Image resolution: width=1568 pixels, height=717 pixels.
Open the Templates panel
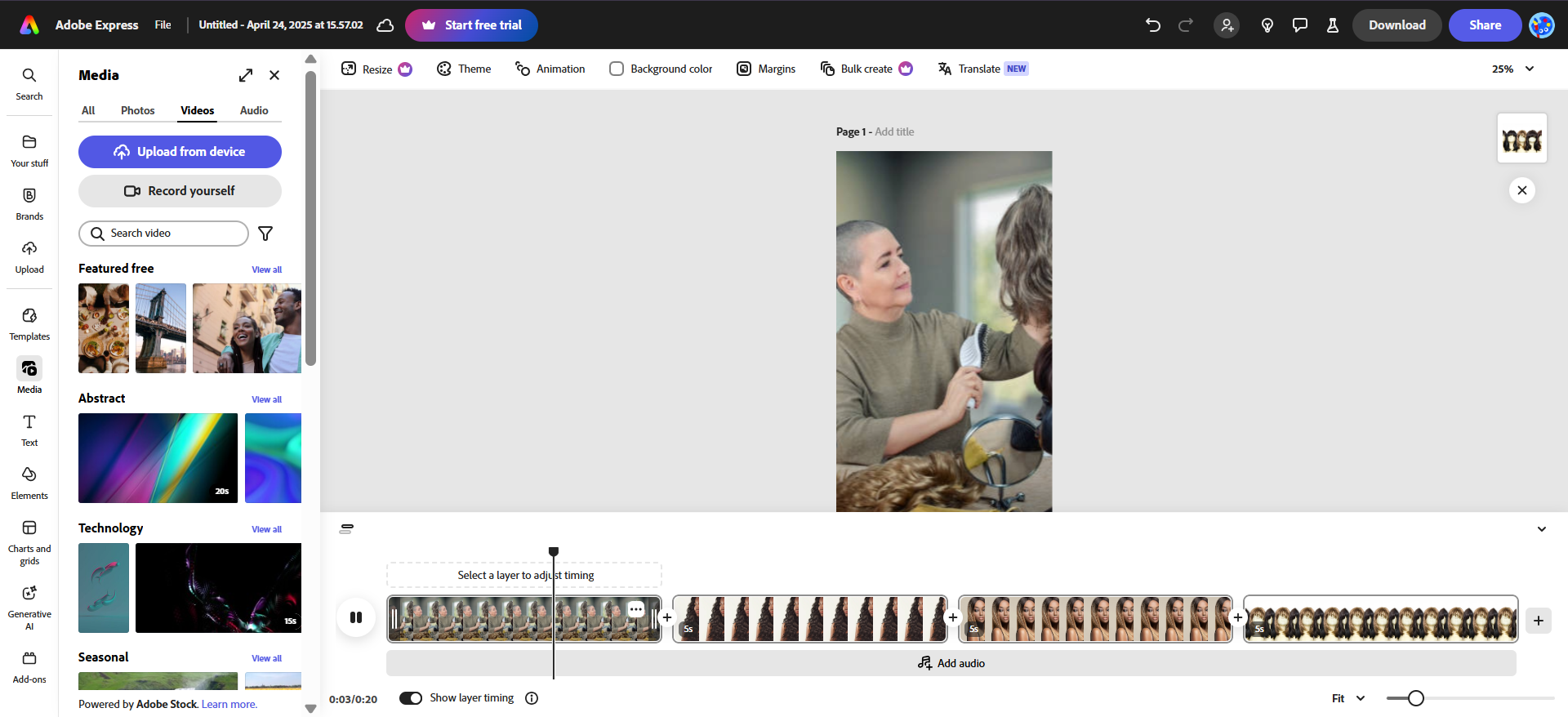click(29, 324)
